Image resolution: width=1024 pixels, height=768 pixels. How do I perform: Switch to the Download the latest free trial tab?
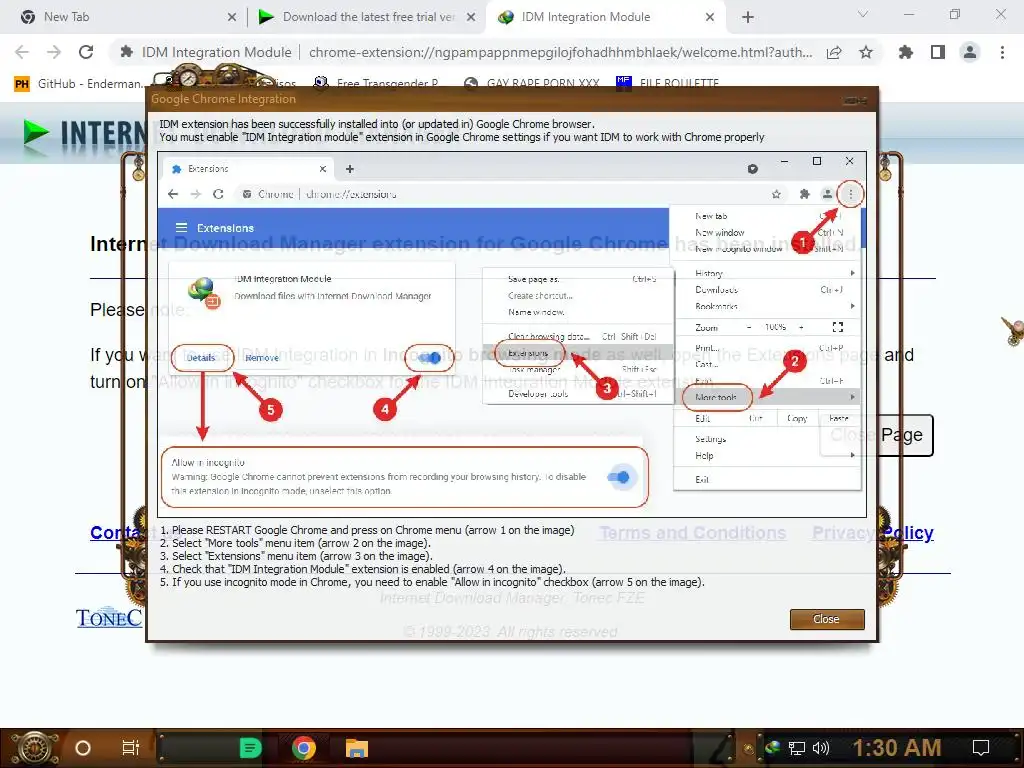tap(367, 17)
